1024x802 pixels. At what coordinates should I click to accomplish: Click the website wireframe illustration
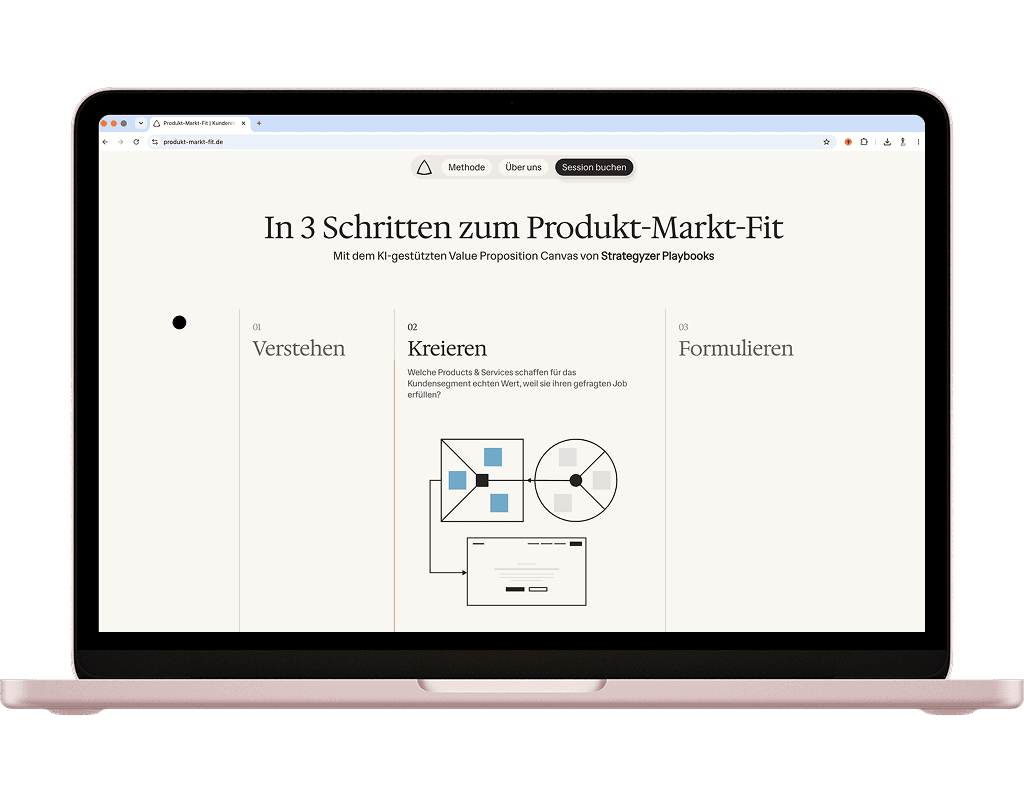tap(526, 571)
